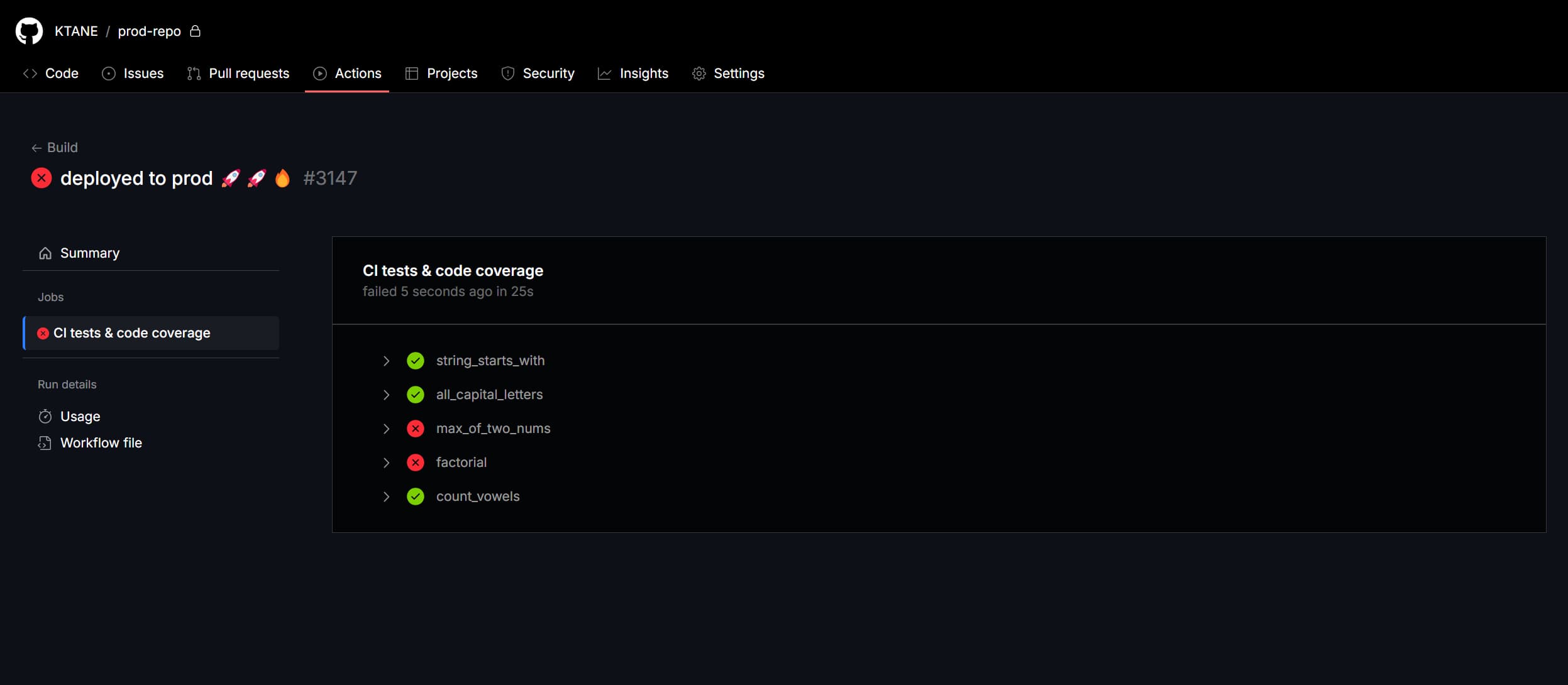Open the KTANE owner link

tap(76, 31)
